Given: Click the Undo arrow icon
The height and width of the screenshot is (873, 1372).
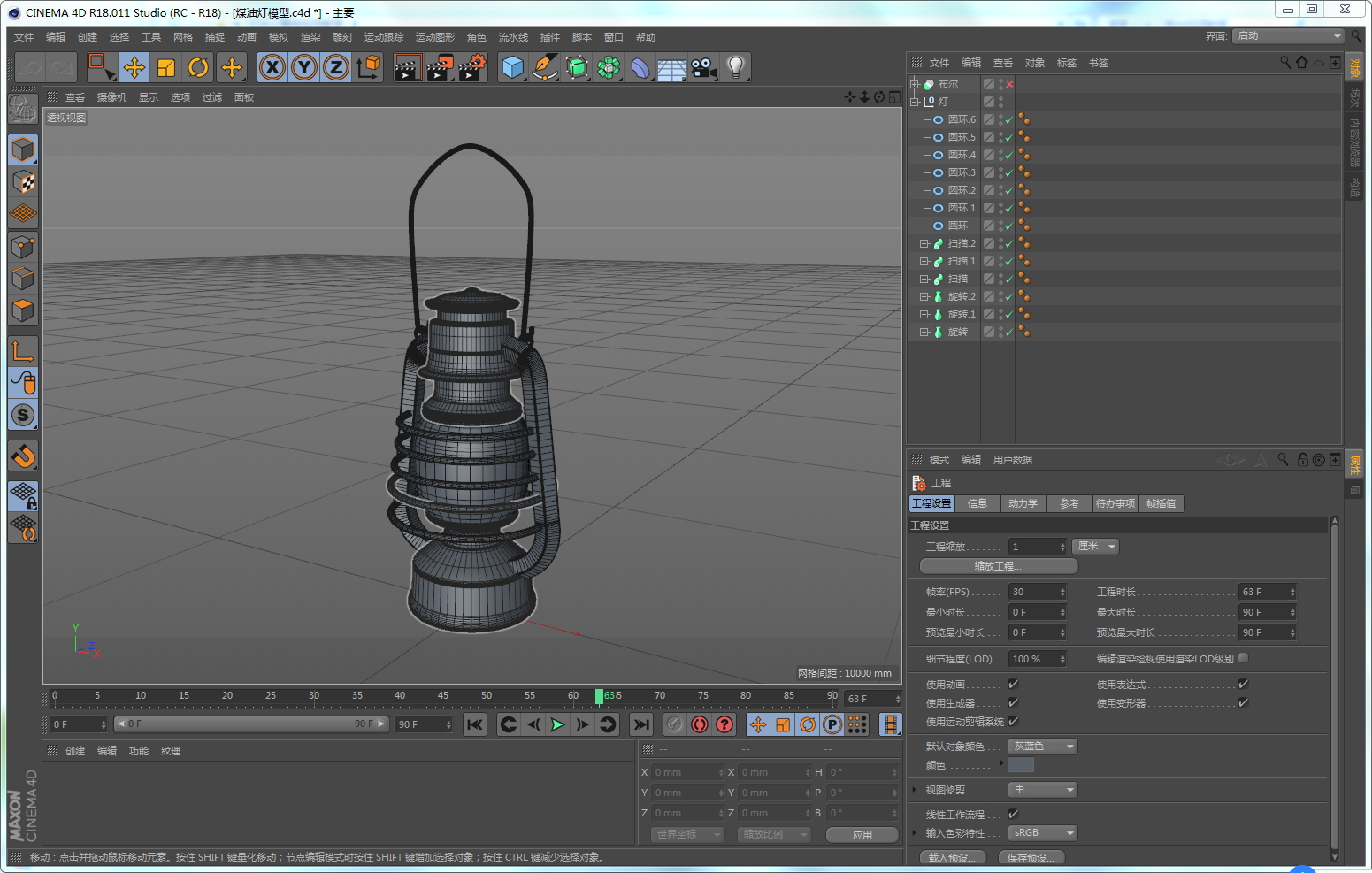Looking at the screenshot, I should [30, 67].
